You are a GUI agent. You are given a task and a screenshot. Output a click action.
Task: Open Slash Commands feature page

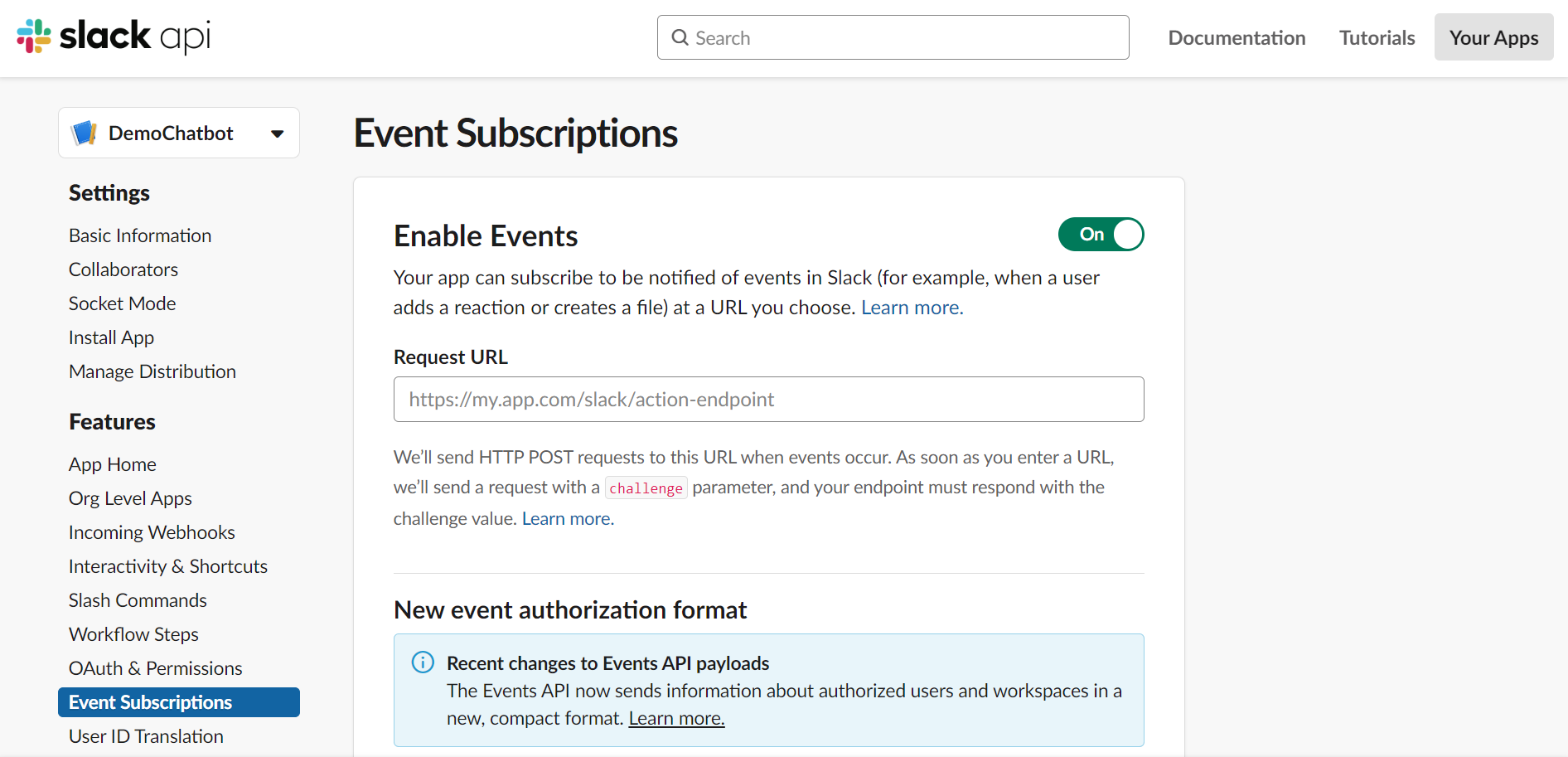(138, 600)
